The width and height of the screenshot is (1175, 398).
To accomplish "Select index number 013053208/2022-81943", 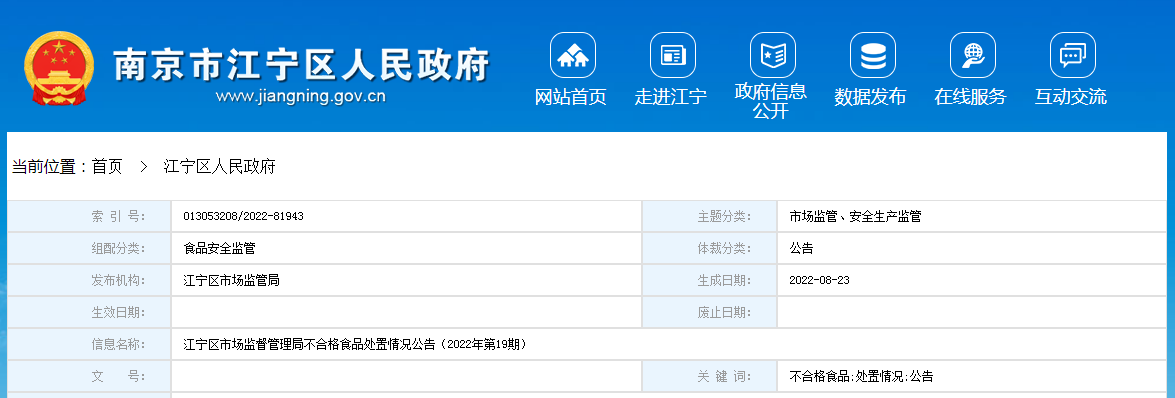I will coord(244,217).
